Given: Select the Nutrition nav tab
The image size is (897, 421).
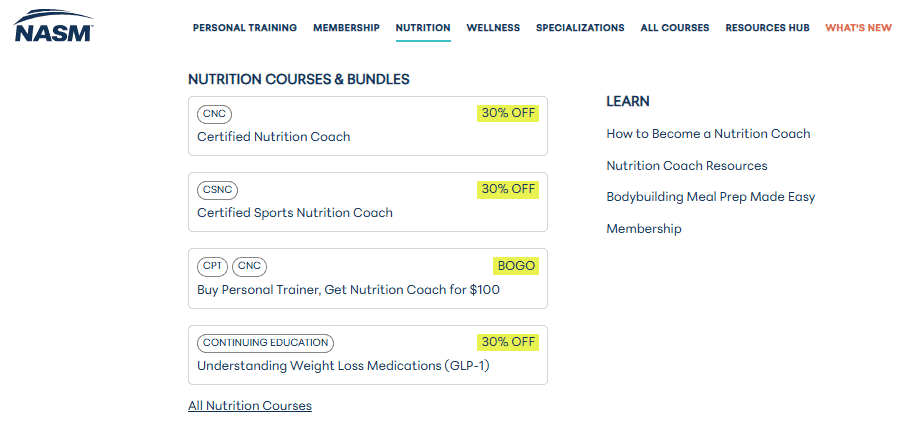Looking at the screenshot, I should (x=423, y=27).
